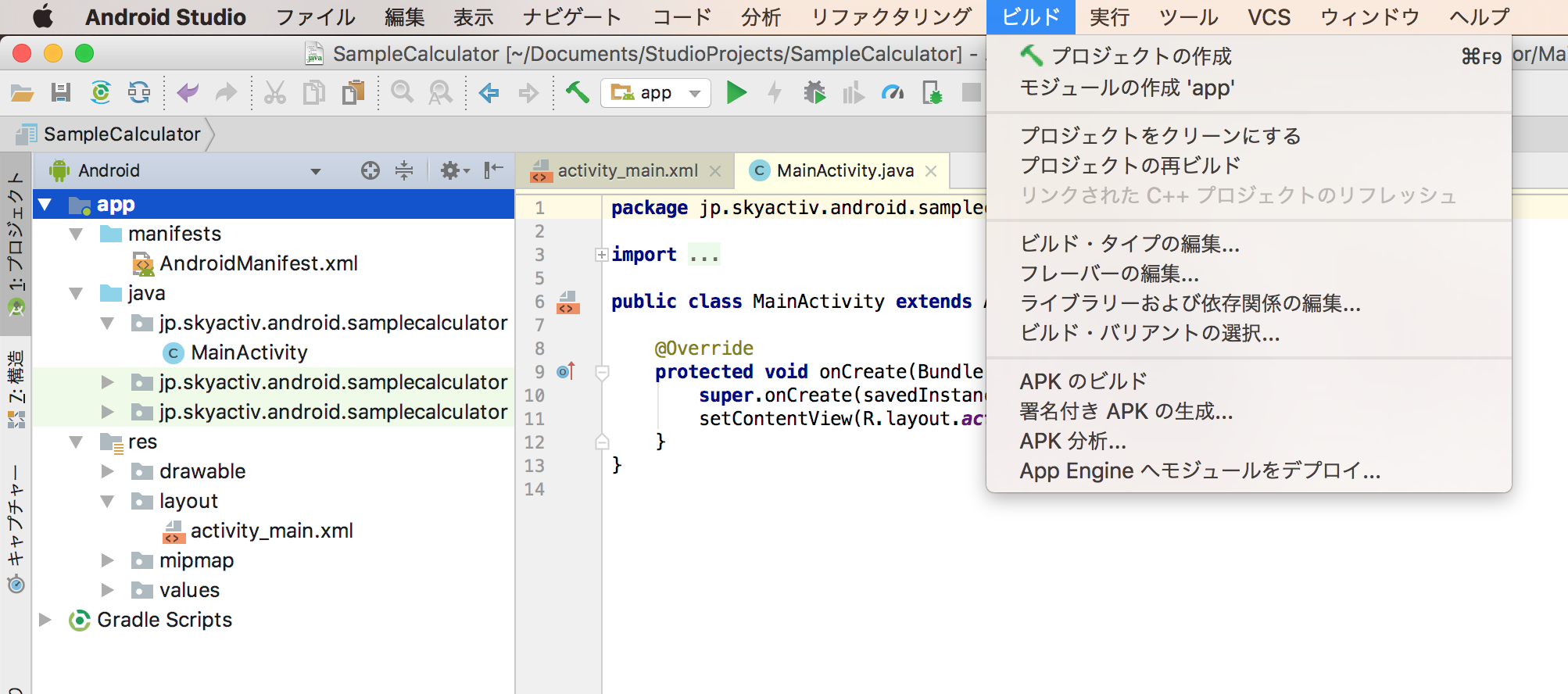Click the Redo arrow icon
The width and height of the screenshot is (1568, 694).
point(226,93)
